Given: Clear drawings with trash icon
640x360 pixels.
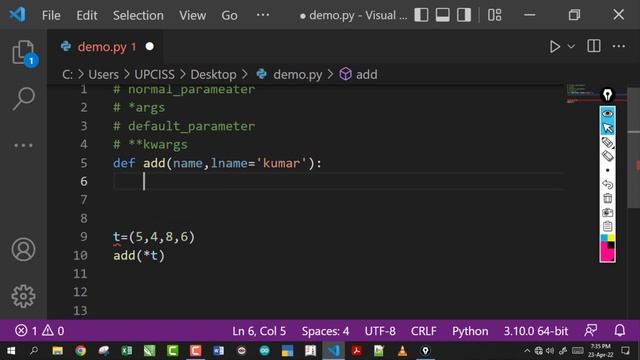Looking at the screenshot, I should click(x=607, y=198).
